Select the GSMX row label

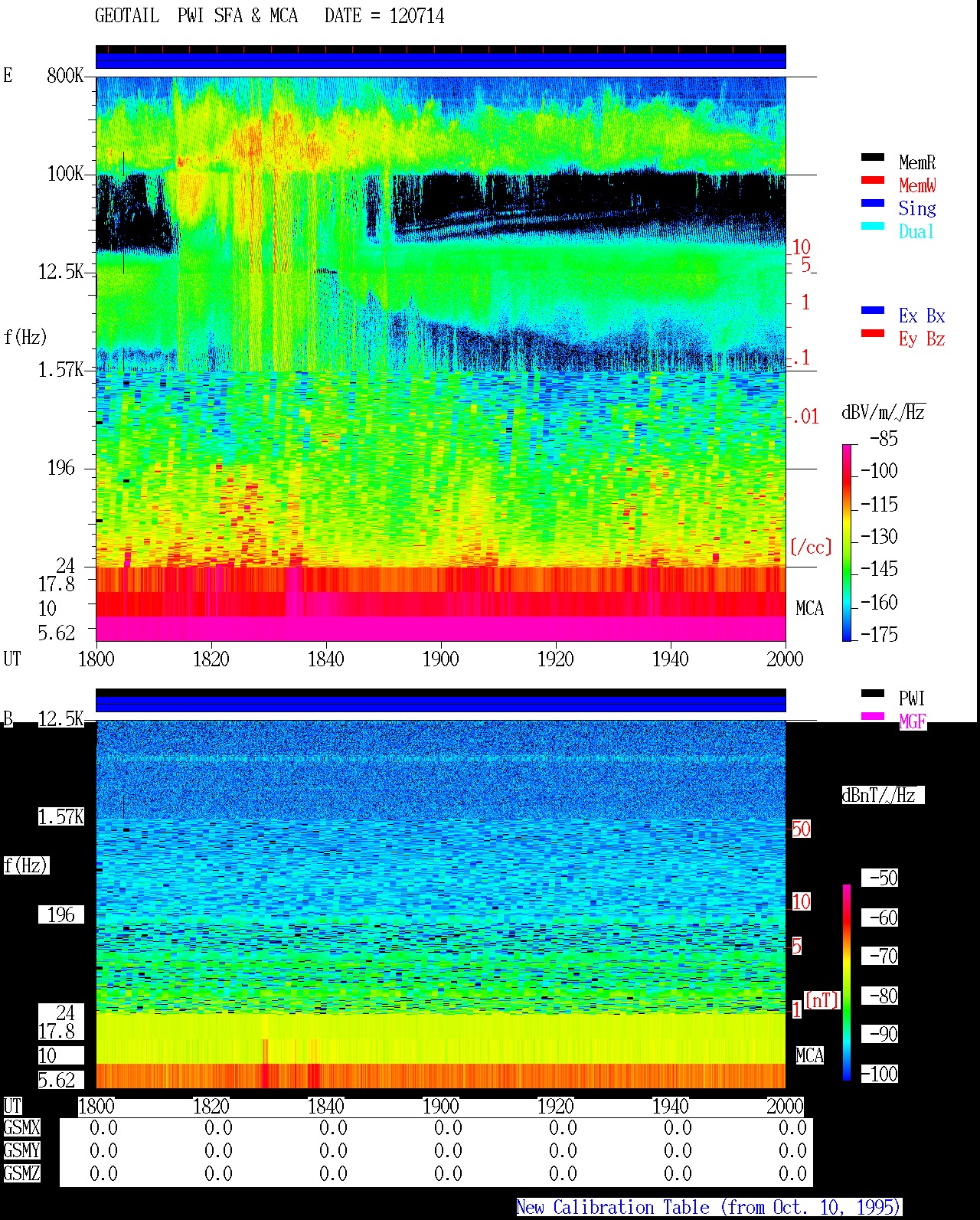[x=21, y=1127]
